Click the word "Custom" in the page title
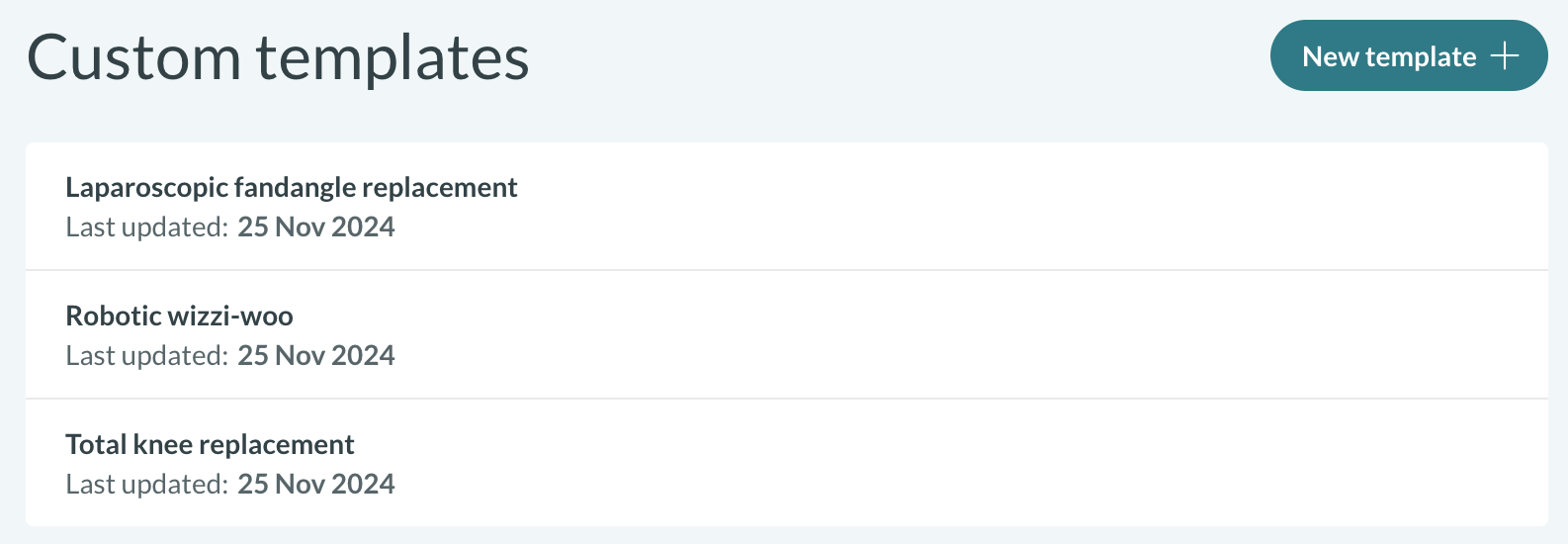Screen dimensions: 1568x544 pyautogui.click(x=133, y=57)
